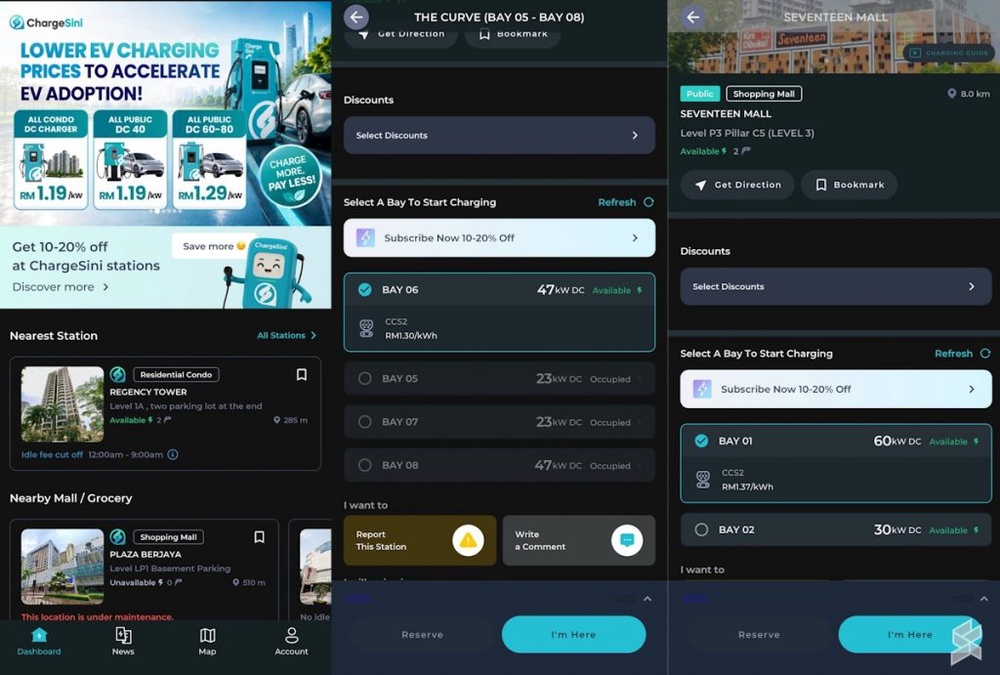This screenshot has height=675, width=1000.
Task: Expand bottom panel chevron in The Curve
Action: (x=647, y=598)
